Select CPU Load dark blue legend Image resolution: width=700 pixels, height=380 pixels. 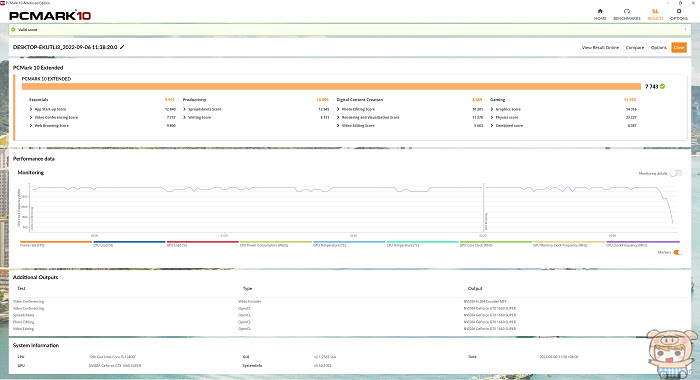coord(129,244)
